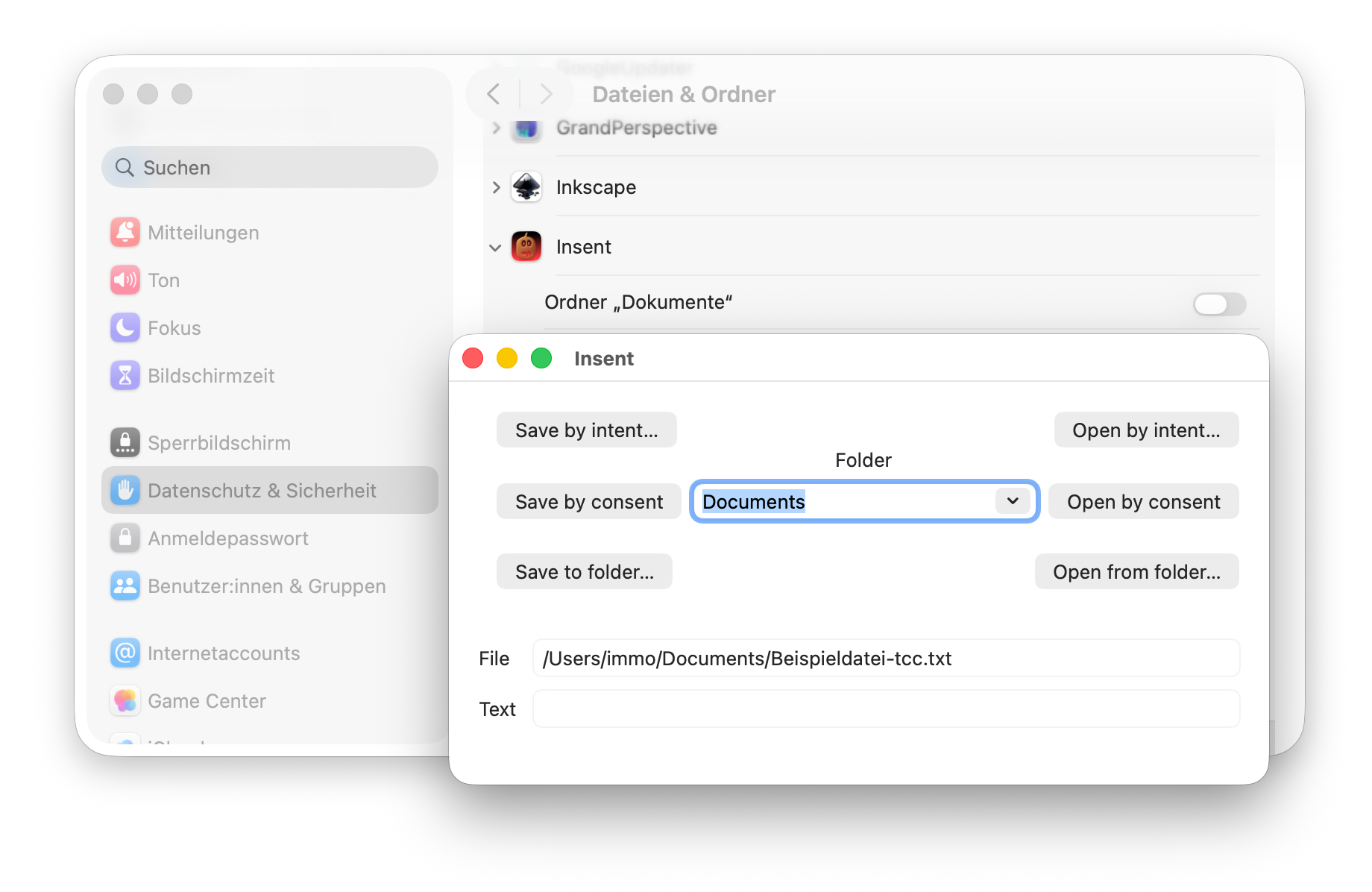Open Benutzer:innen & Gruppen settings

point(266,586)
